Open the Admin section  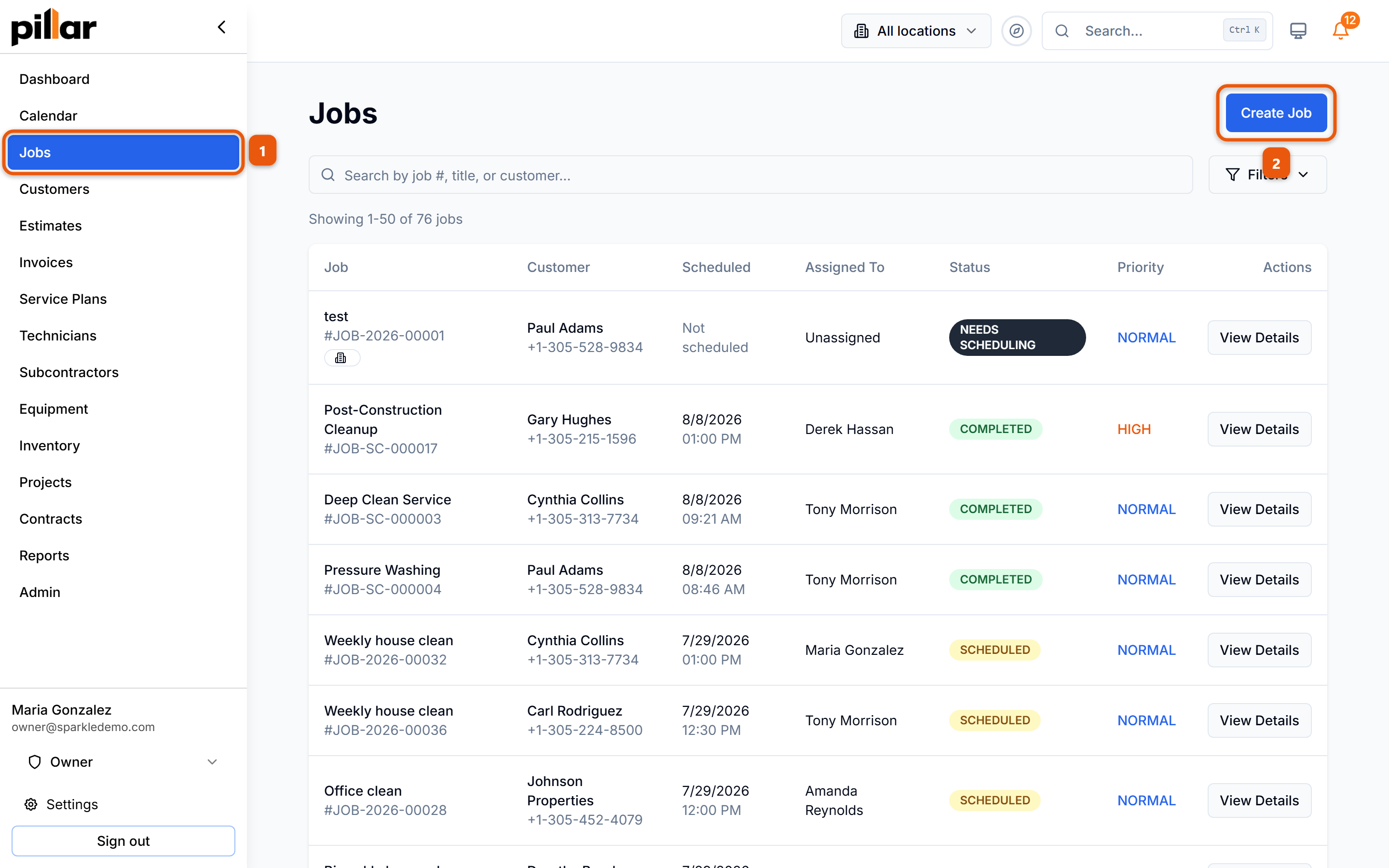[x=40, y=592]
